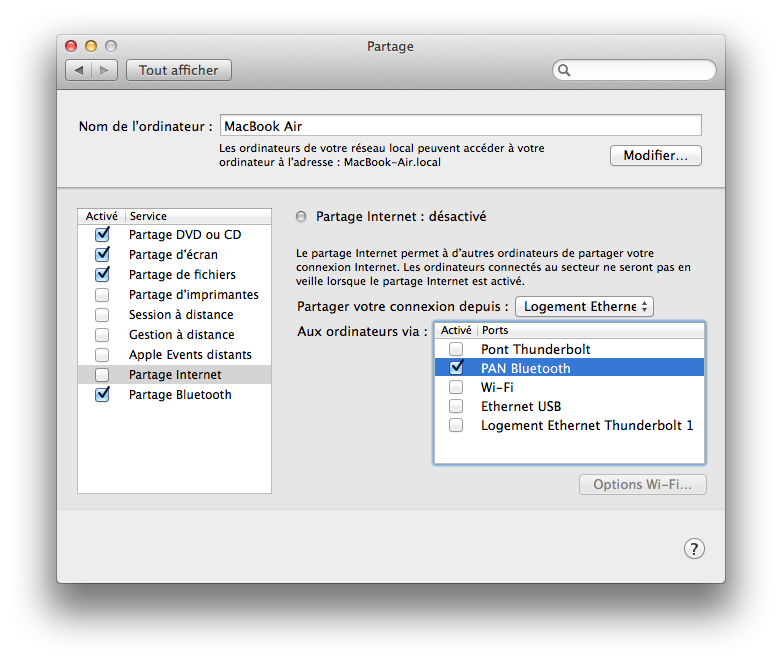Enable Session à distance checkbox
The height and width of the screenshot is (662, 782).
click(102, 315)
